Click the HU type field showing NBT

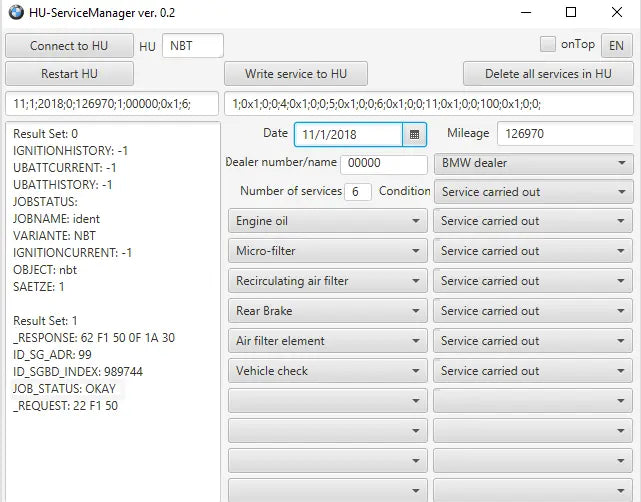(x=192, y=46)
